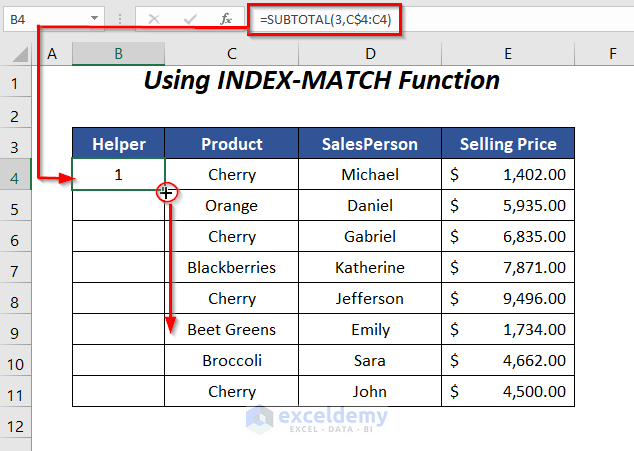Screen dimensions: 634x451
Task: Click the Helper header cell
Action: point(118,144)
